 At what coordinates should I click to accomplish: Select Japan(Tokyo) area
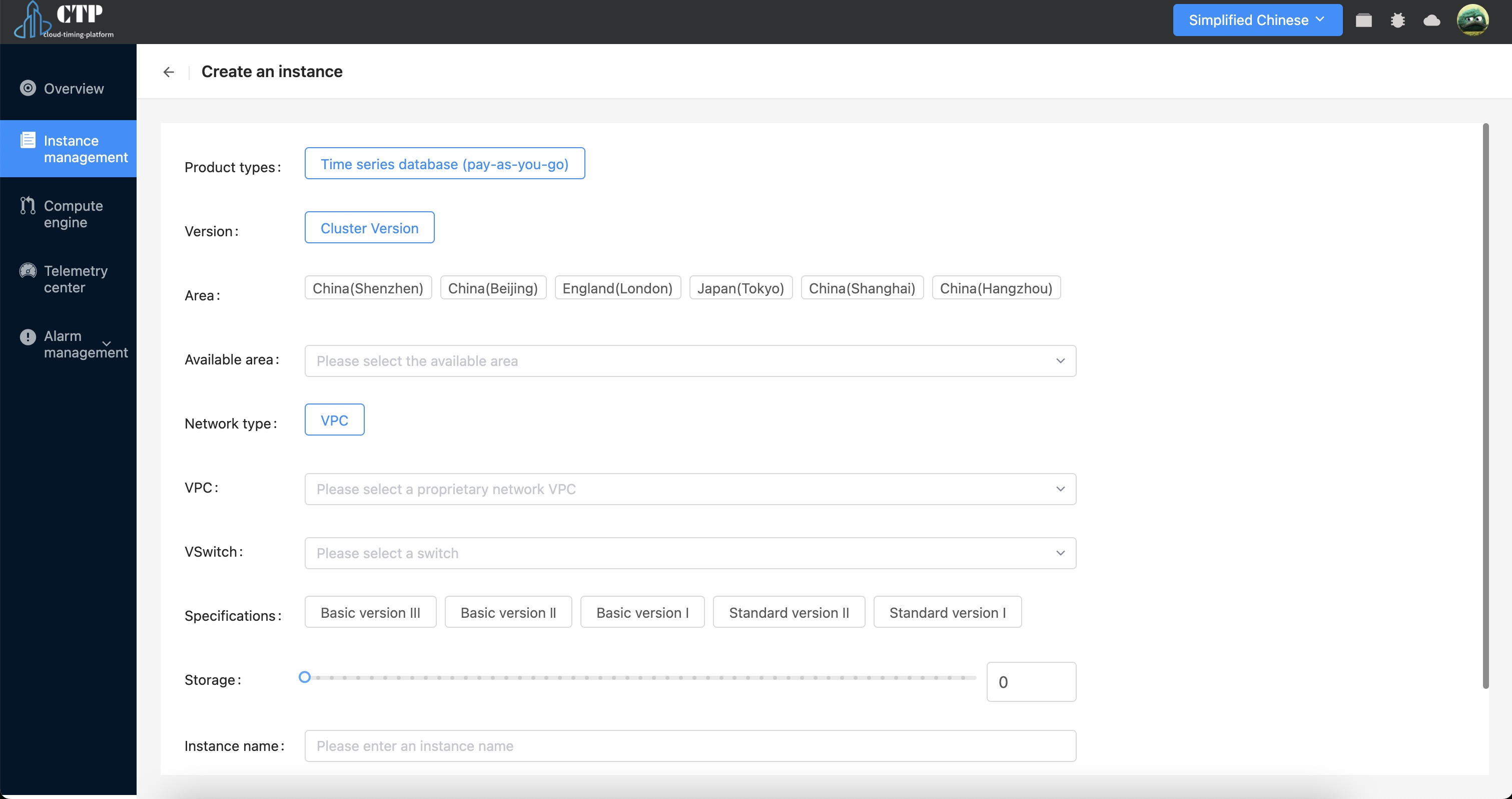click(x=740, y=288)
